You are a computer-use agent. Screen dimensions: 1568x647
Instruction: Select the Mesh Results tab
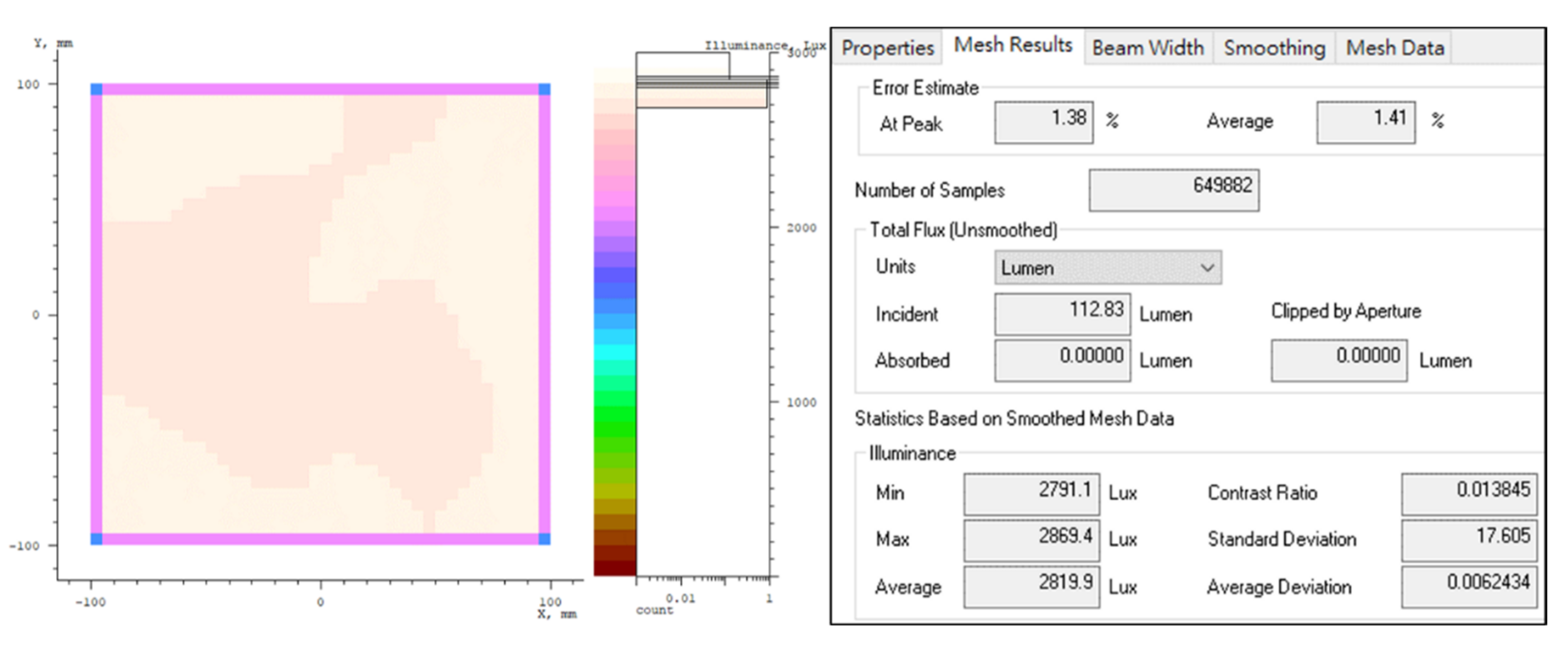click(x=1012, y=45)
